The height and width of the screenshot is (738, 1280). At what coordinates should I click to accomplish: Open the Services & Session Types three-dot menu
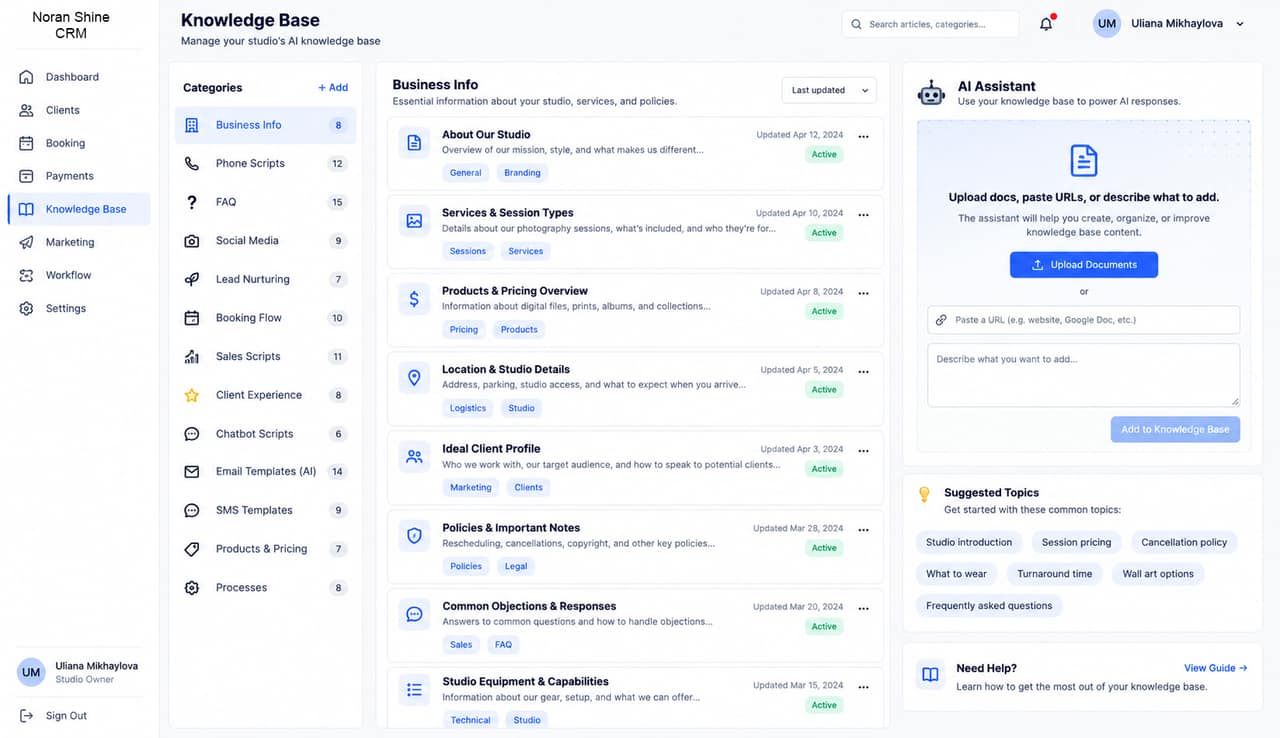click(x=863, y=215)
